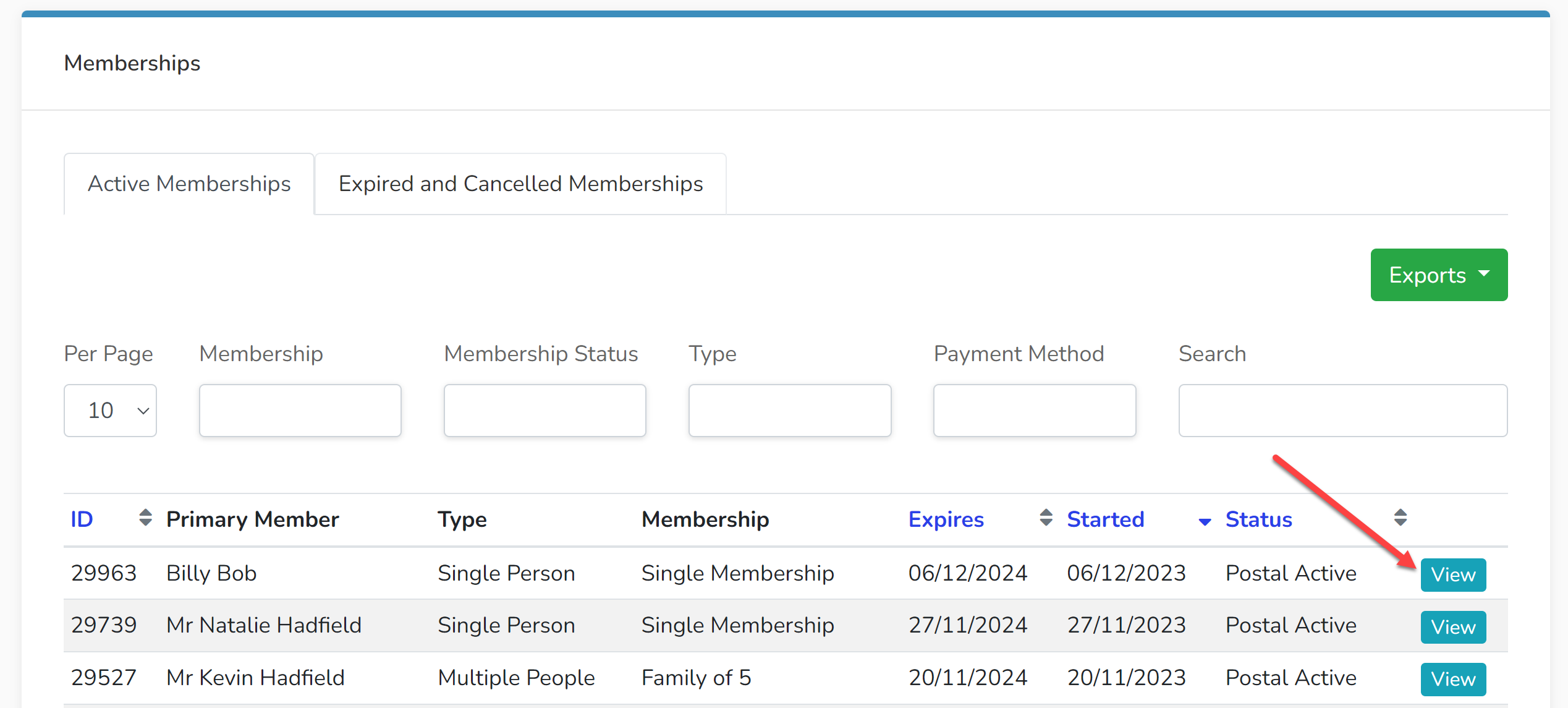The width and height of the screenshot is (1568, 708).
Task: Click the Expires column header link
Action: click(x=946, y=520)
